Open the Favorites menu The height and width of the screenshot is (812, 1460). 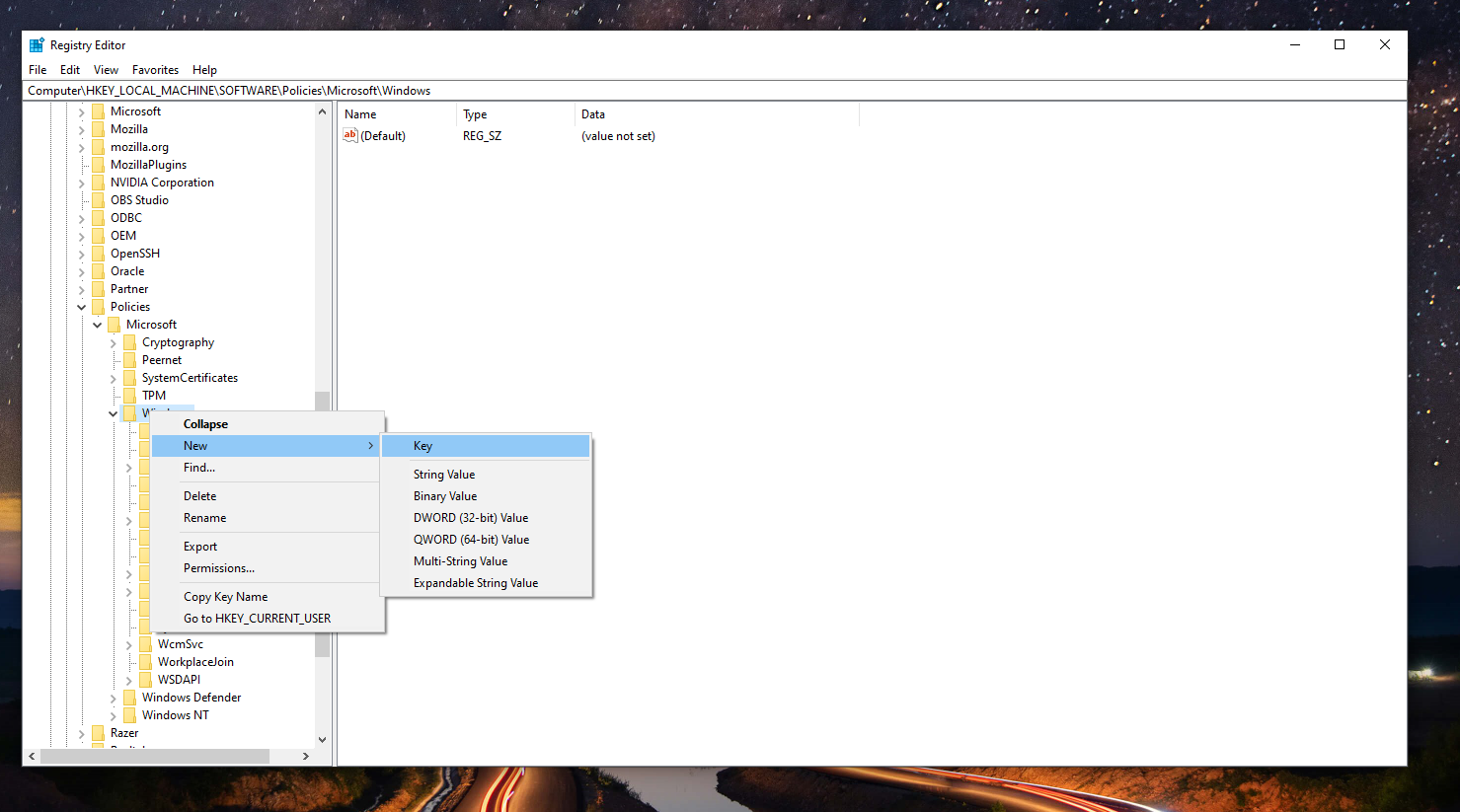(x=155, y=70)
